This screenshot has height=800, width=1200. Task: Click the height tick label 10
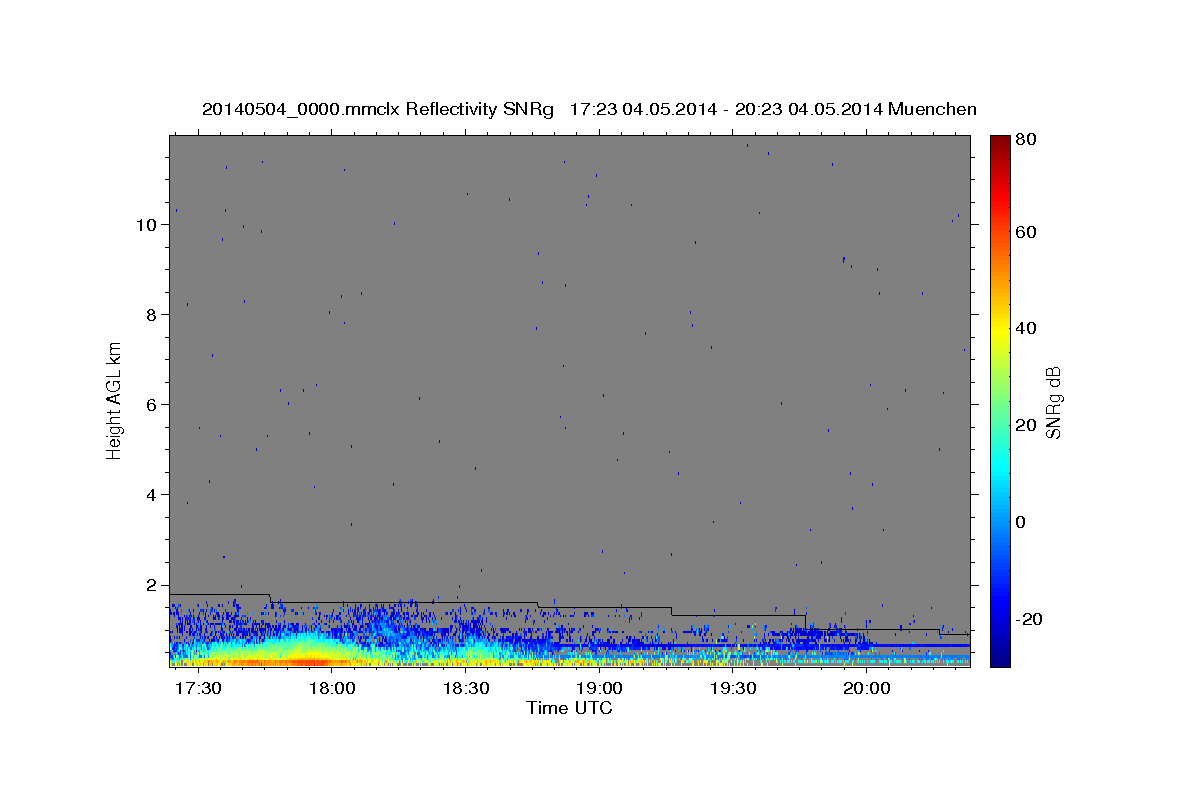(146, 225)
